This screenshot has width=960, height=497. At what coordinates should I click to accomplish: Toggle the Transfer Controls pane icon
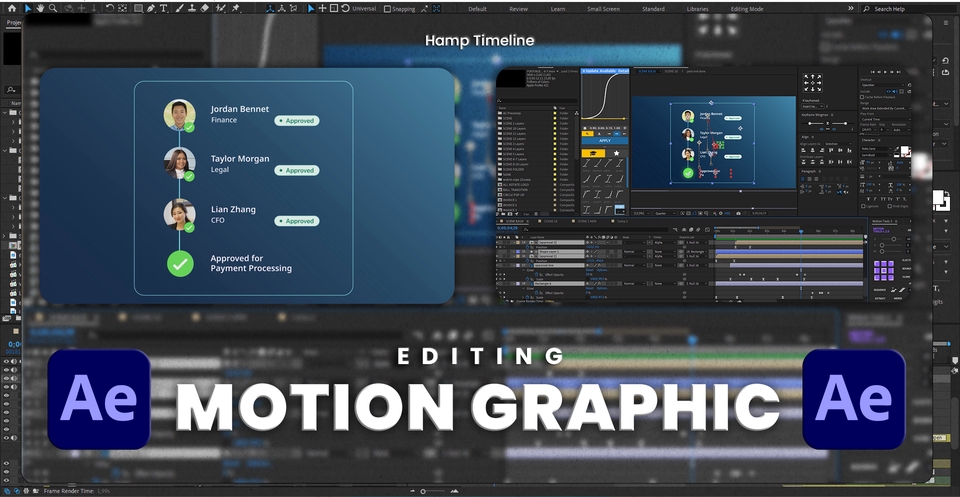point(17,490)
